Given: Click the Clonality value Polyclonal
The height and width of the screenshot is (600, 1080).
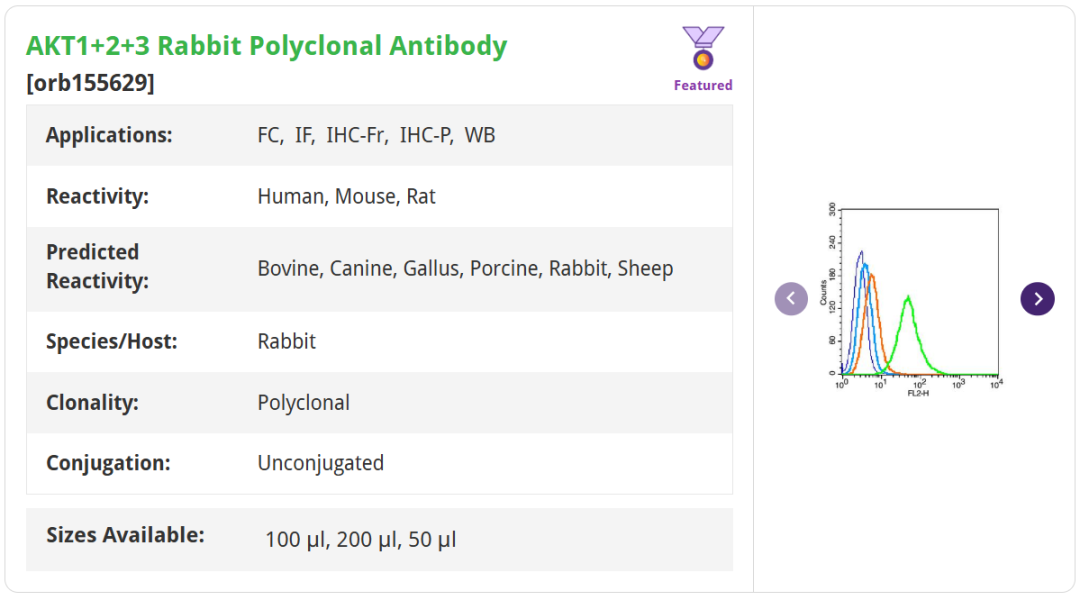Looking at the screenshot, I should 303,402.
